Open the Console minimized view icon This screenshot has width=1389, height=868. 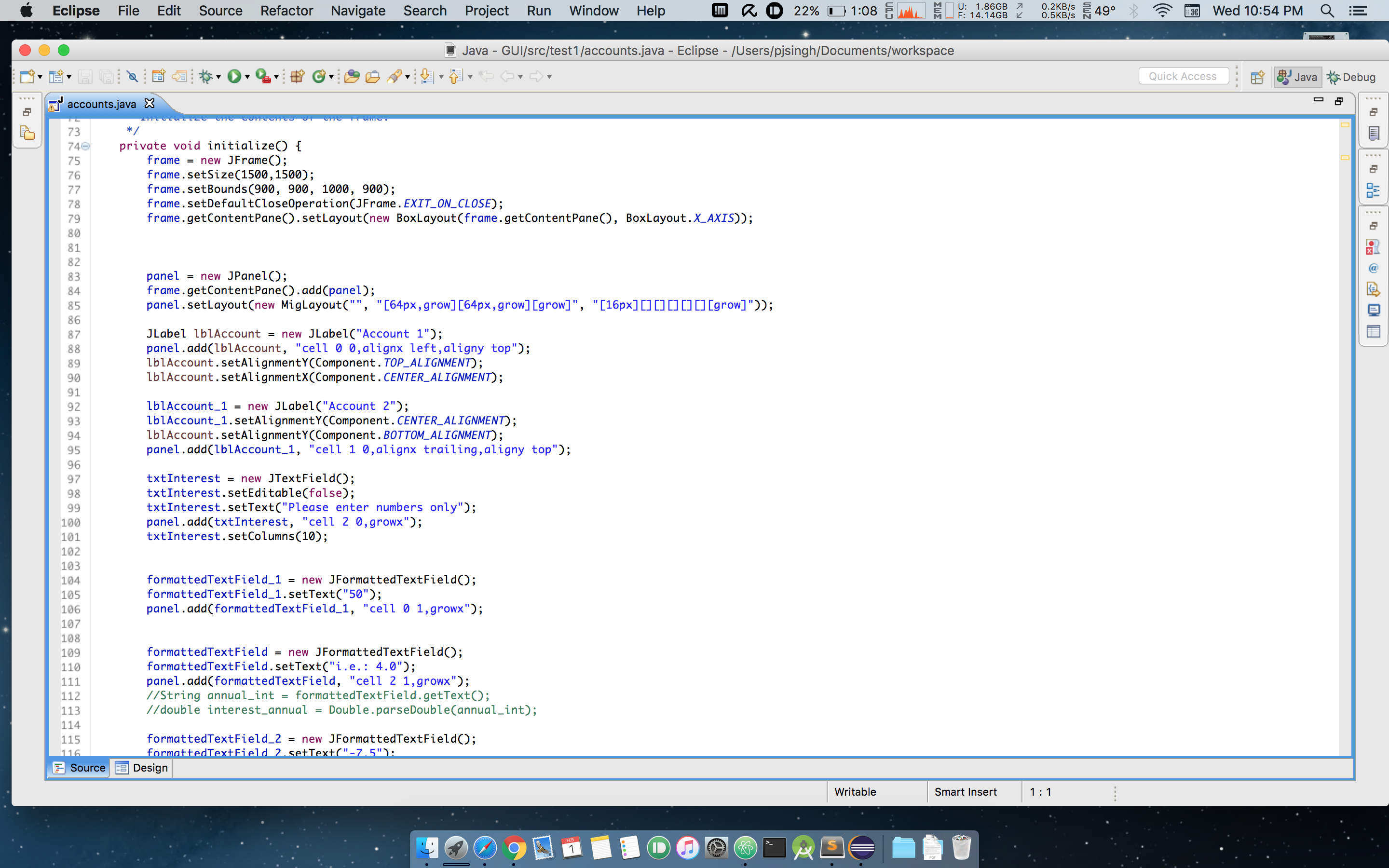[1374, 311]
